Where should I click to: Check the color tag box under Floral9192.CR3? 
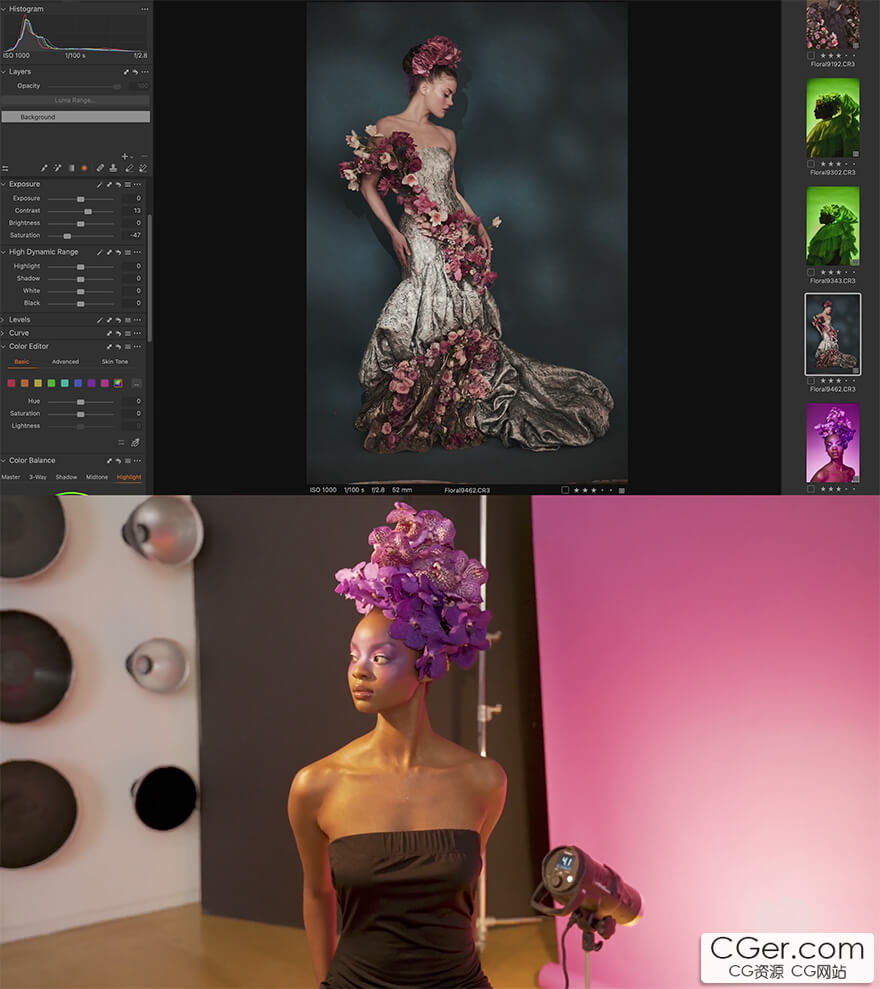click(x=811, y=55)
